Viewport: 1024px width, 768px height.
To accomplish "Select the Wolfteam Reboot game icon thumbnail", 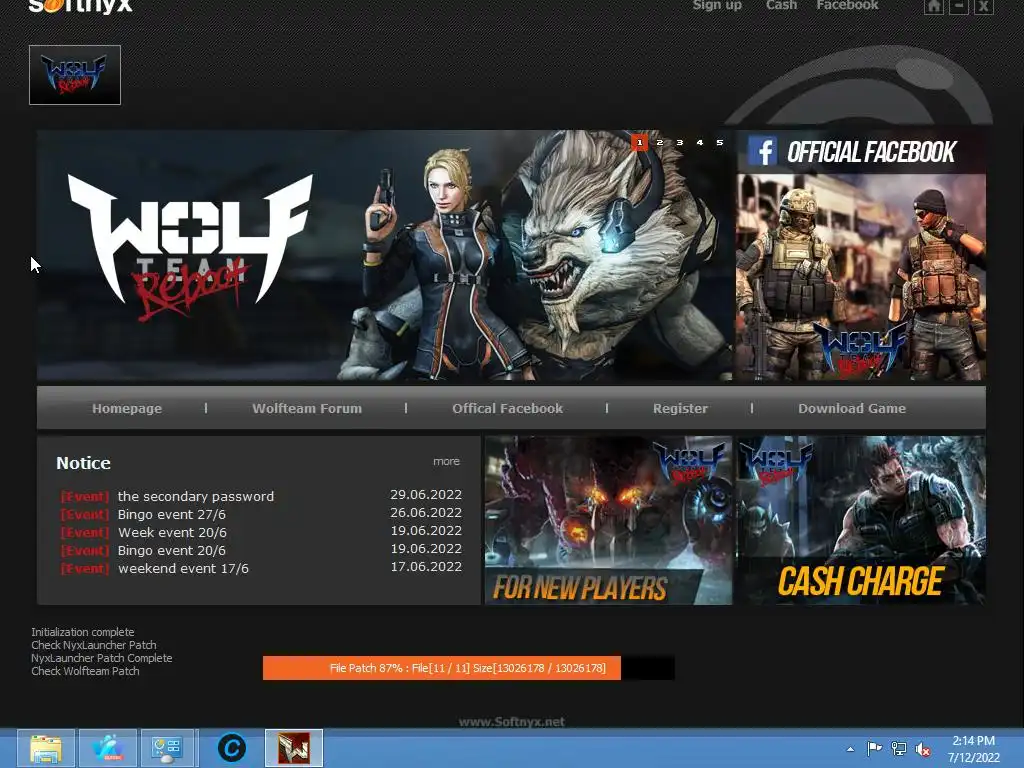I will point(75,75).
